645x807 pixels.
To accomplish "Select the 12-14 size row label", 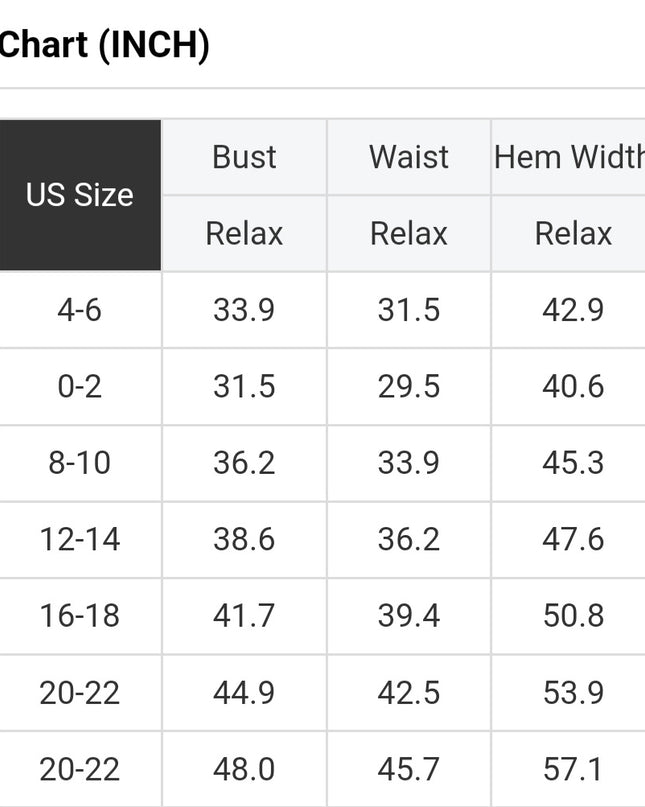I will (80, 539).
